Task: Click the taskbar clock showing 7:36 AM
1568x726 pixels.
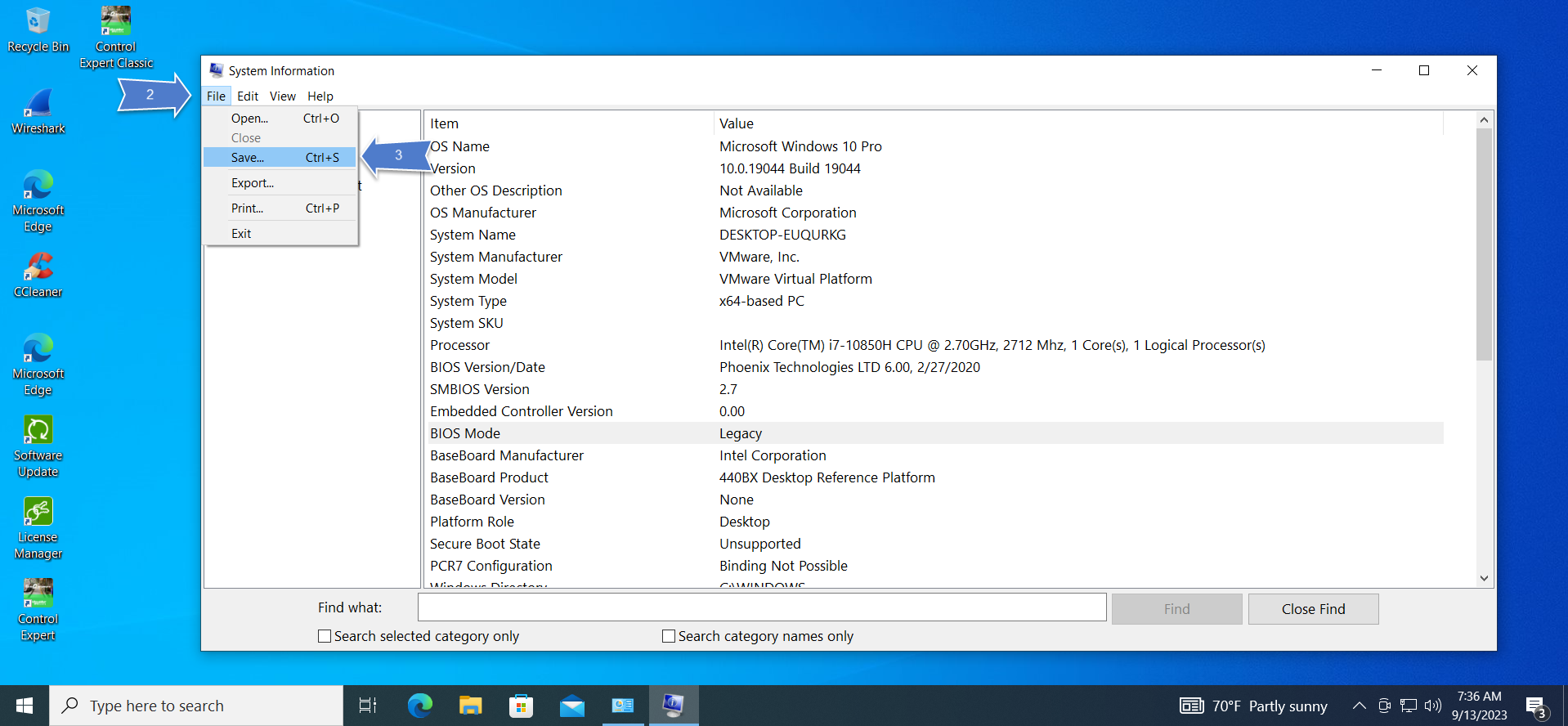Action: coord(1479,706)
